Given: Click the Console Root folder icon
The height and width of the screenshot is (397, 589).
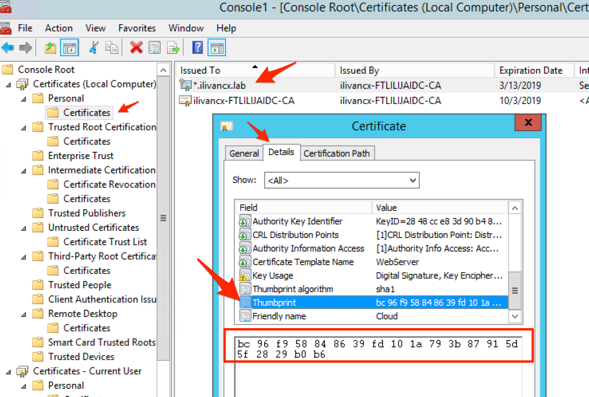Looking at the screenshot, I should 8,69.
